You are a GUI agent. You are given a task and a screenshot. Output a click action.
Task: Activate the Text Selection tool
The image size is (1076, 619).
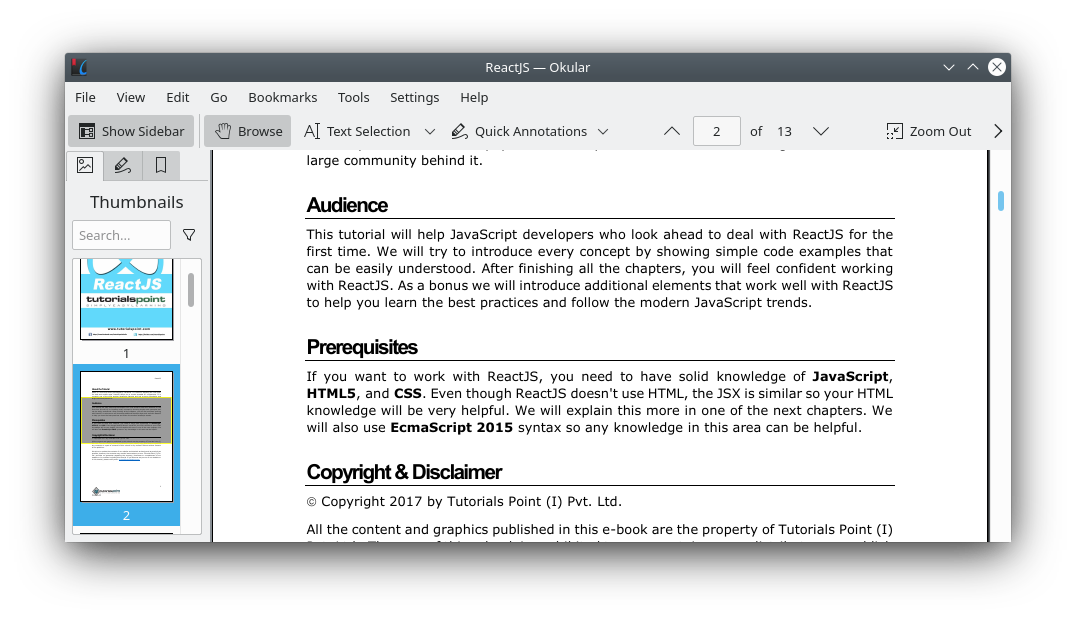point(358,131)
